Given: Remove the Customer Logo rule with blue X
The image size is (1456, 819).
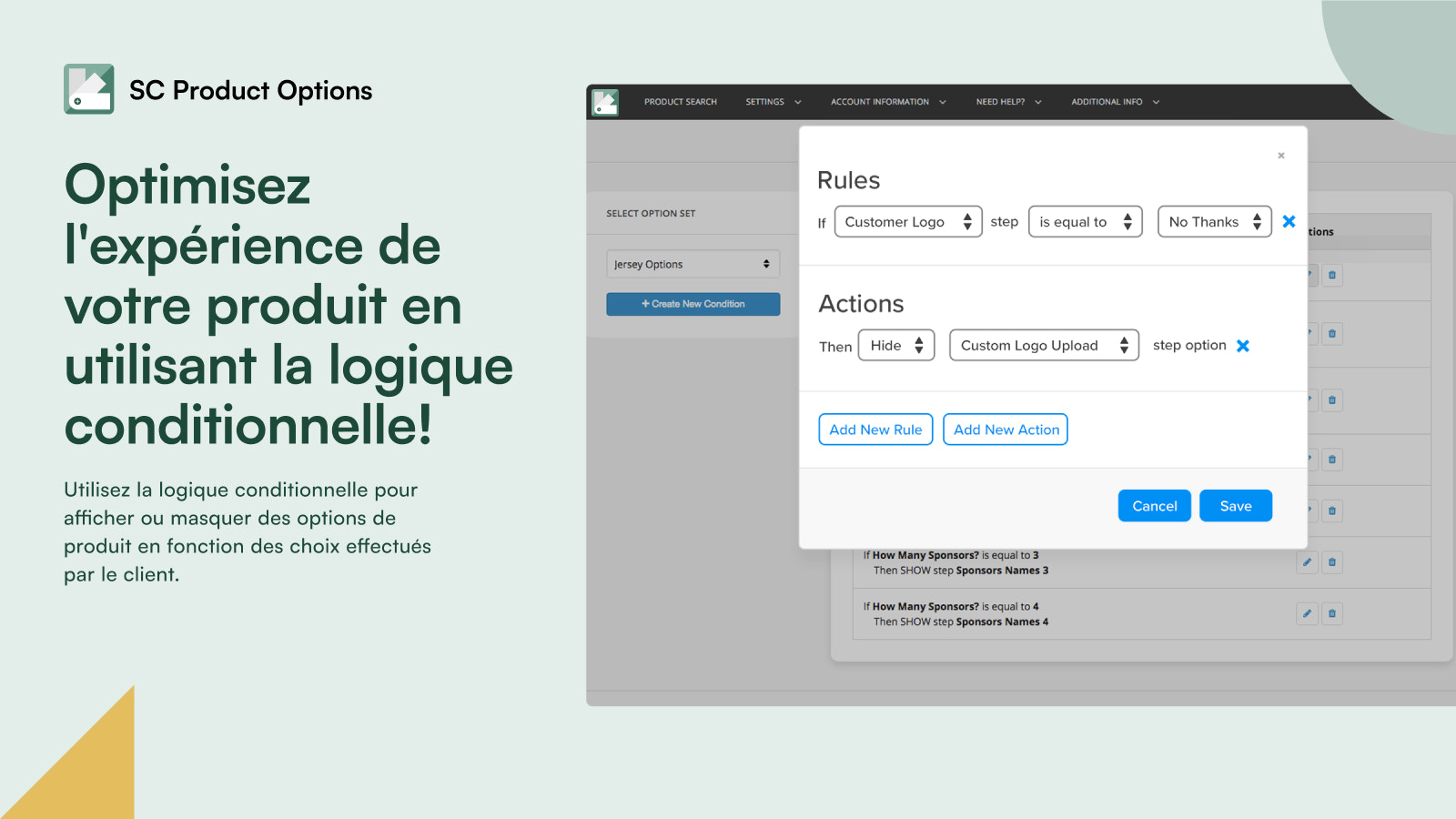Looking at the screenshot, I should click(1289, 221).
